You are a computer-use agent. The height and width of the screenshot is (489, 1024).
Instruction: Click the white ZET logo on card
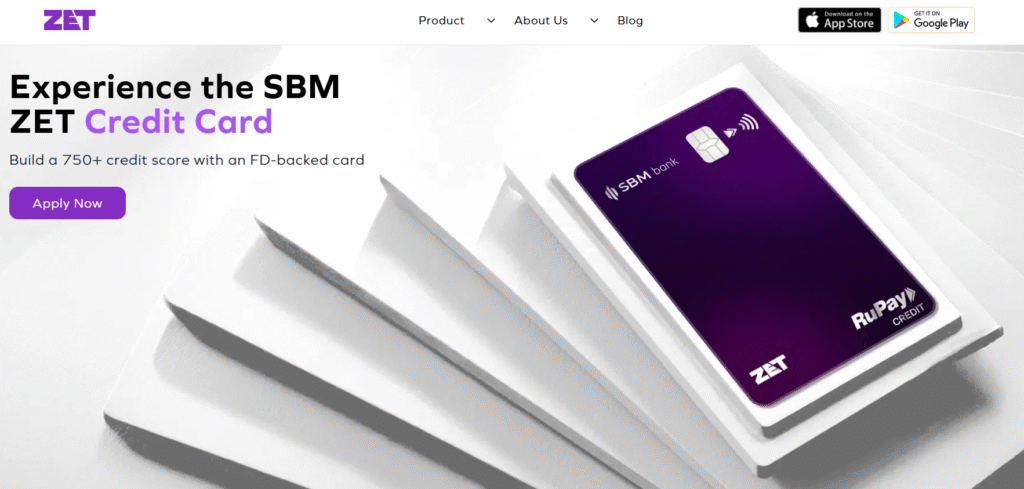point(769,371)
